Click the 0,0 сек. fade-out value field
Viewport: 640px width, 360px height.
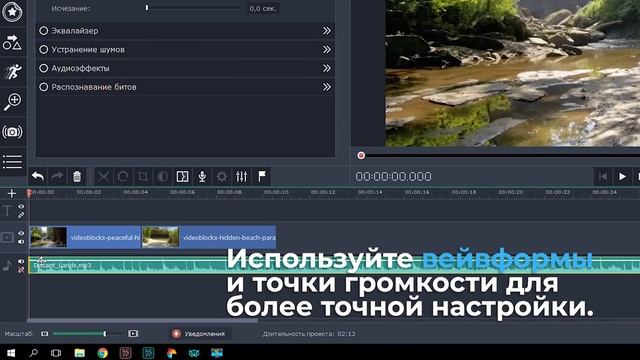(x=263, y=8)
